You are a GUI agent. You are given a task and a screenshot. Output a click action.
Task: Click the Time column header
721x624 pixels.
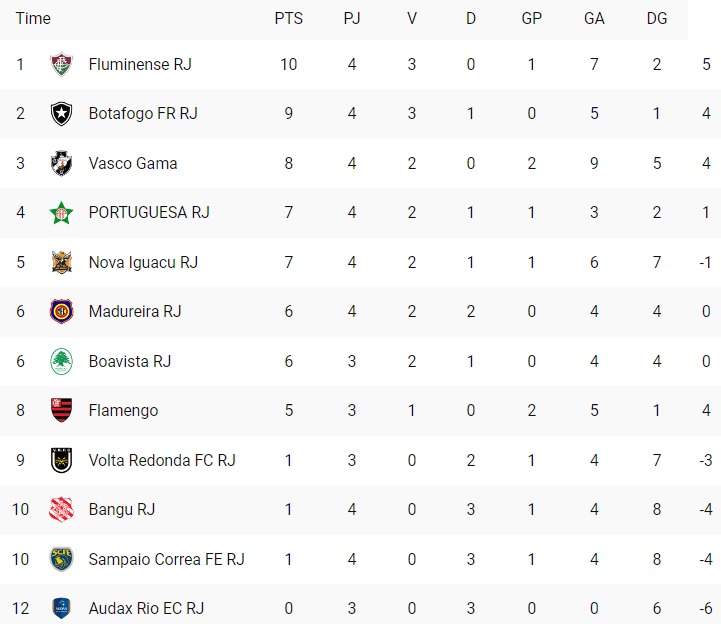tap(33, 18)
